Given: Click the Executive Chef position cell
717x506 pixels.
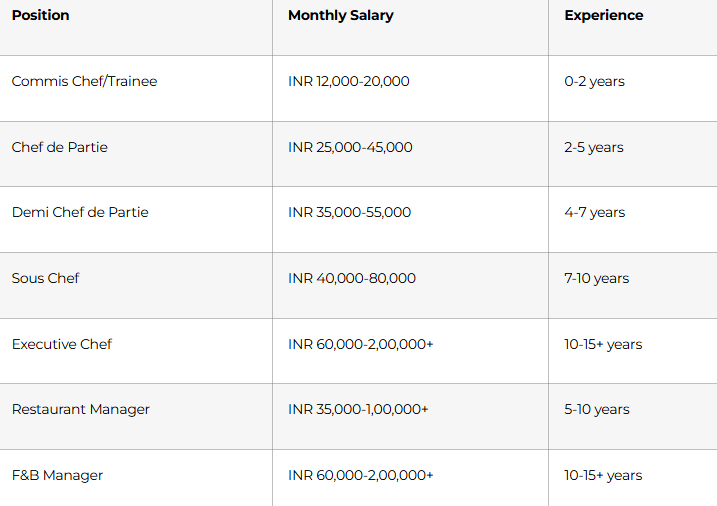Looking at the screenshot, I should (x=62, y=345).
